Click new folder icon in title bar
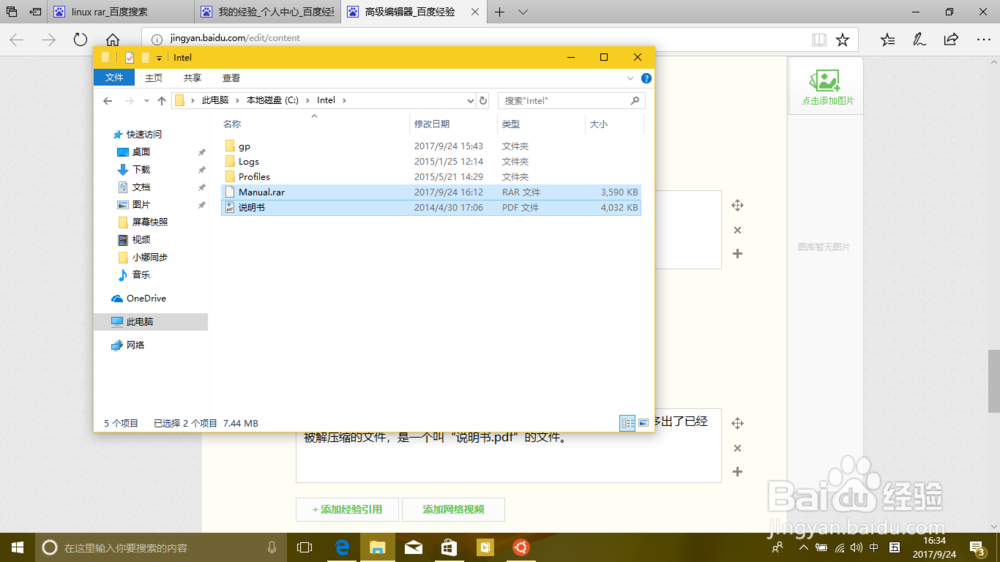This screenshot has height=562, width=1000. tap(145, 57)
